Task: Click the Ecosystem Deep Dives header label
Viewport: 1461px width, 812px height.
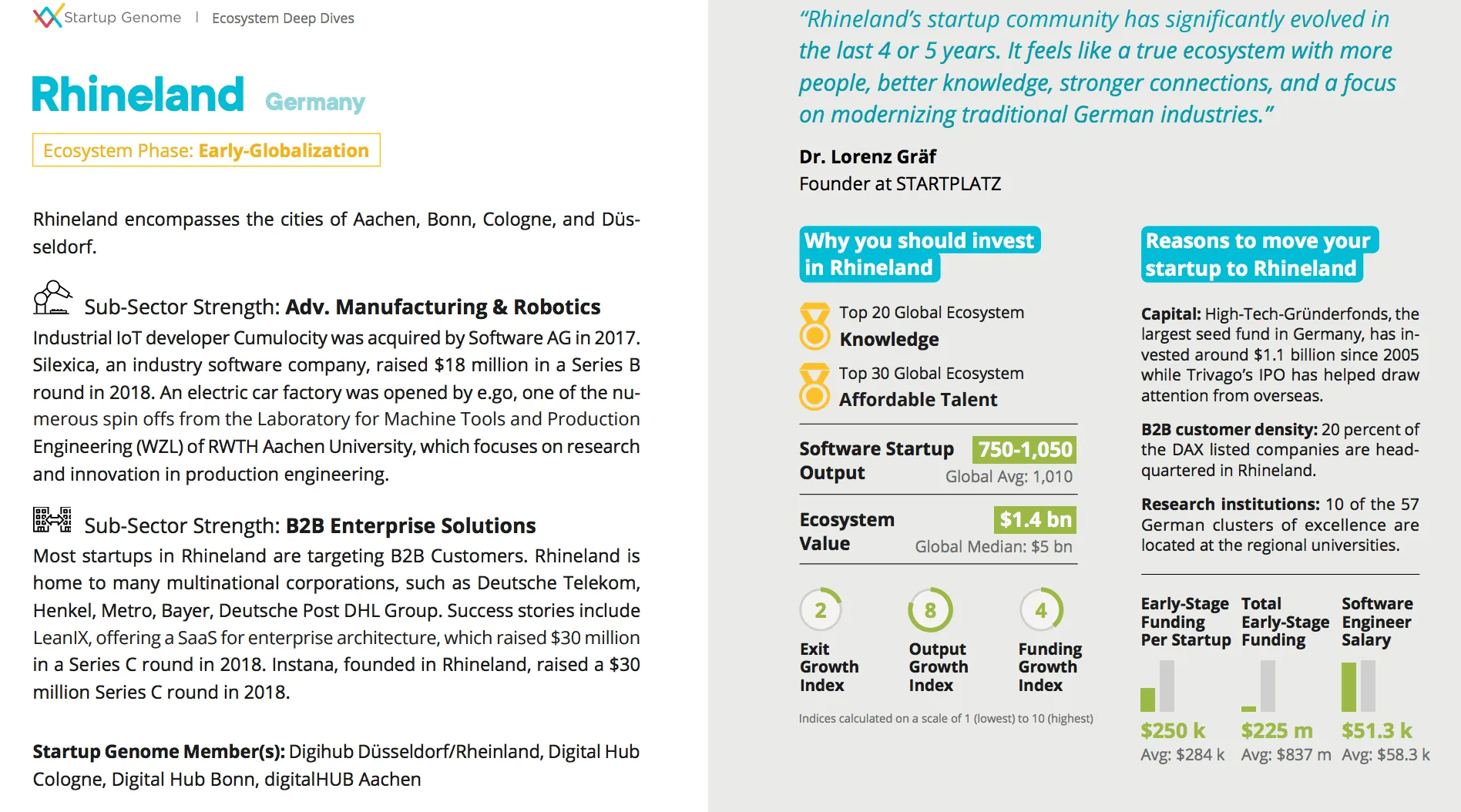Action: point(283,18)
